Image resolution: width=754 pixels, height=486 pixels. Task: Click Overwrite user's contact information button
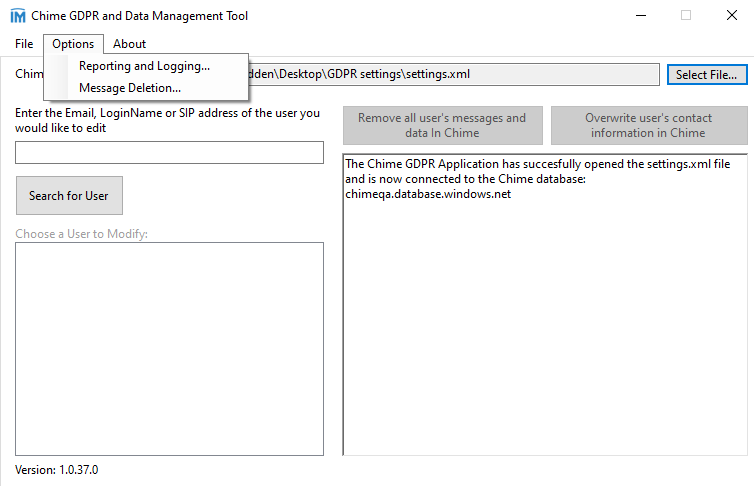[x=648, y=125]
